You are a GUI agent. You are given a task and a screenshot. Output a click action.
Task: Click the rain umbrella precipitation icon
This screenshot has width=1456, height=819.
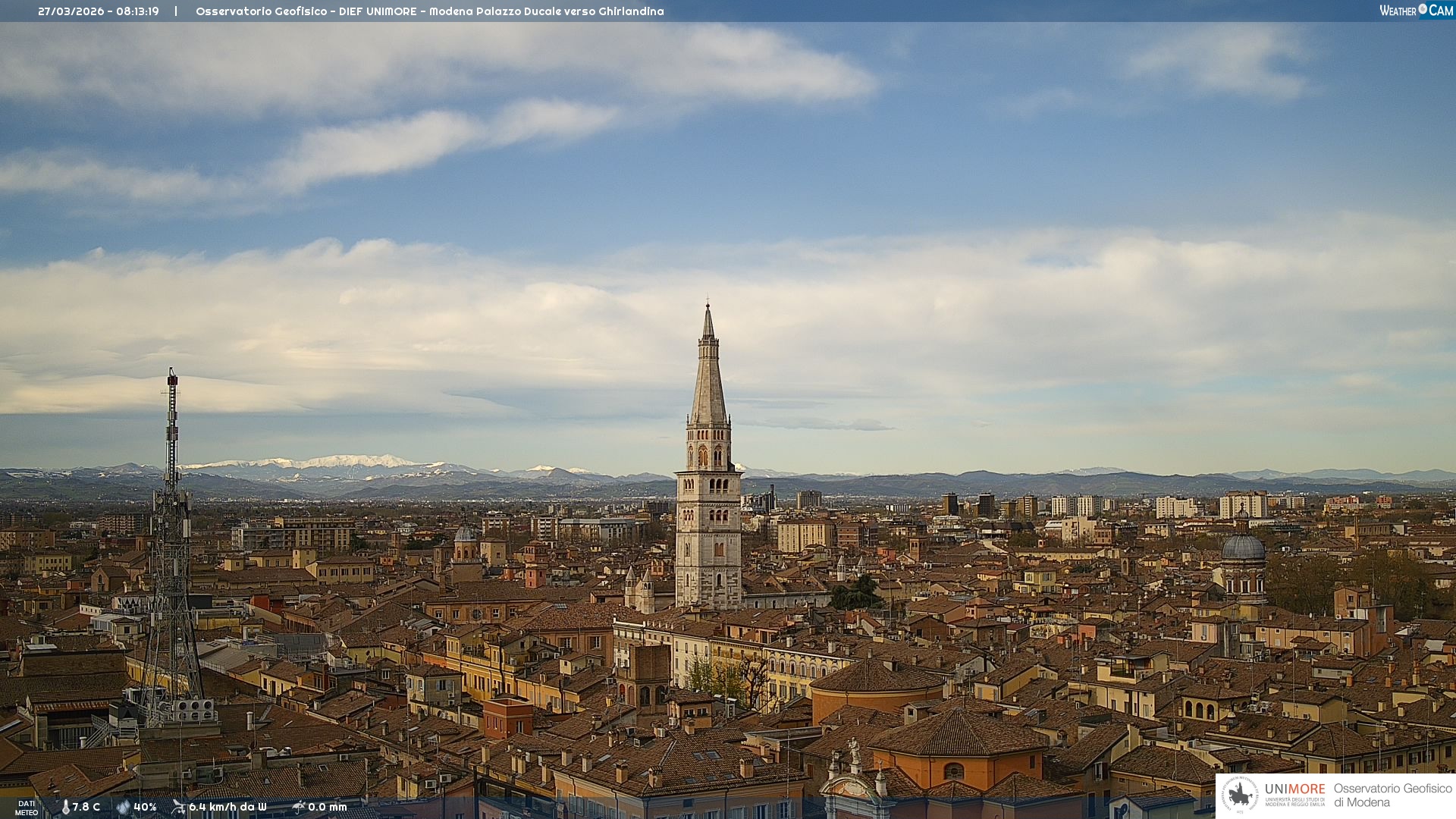pos(298,807)
